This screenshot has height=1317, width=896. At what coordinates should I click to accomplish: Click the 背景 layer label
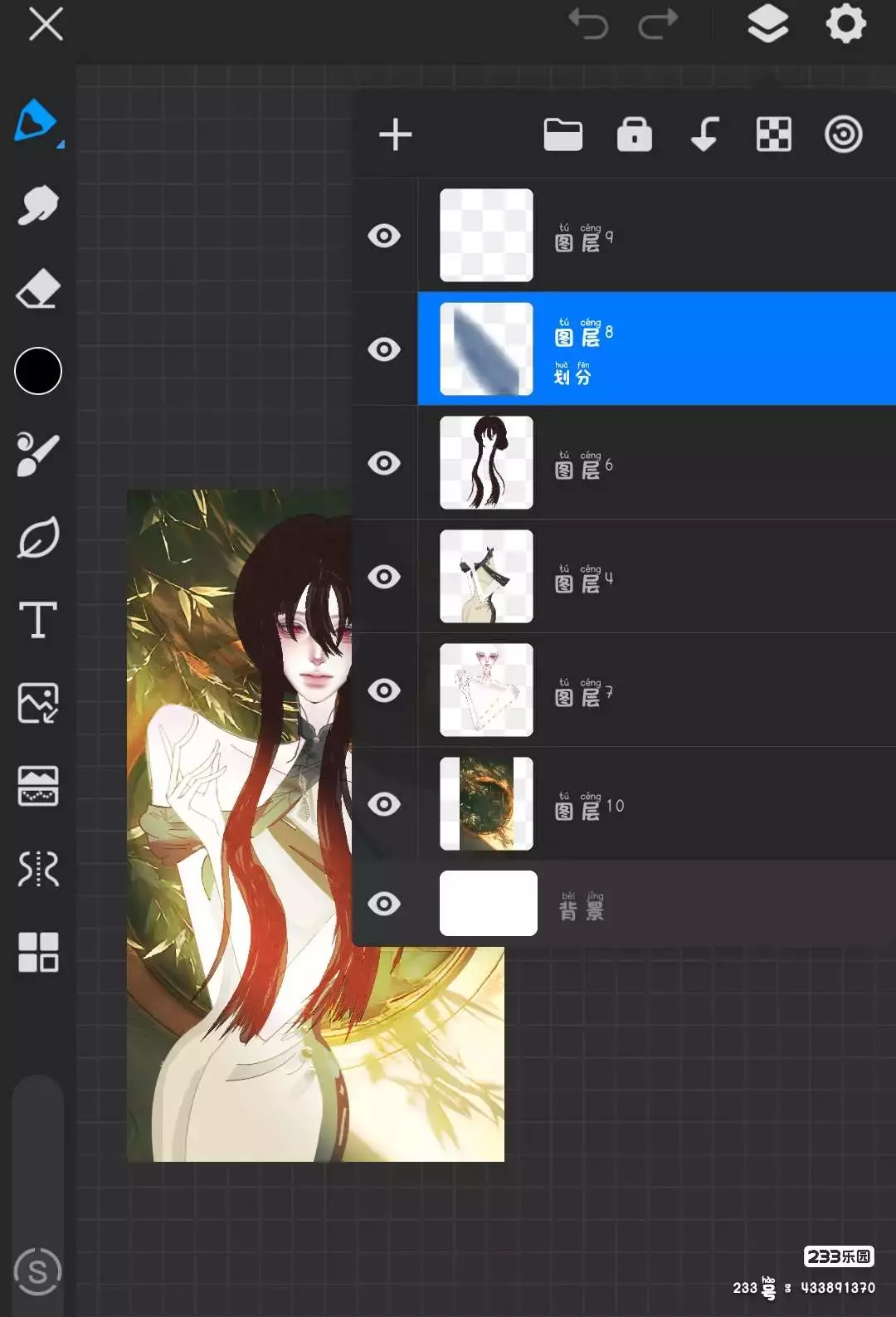(582, 907)
